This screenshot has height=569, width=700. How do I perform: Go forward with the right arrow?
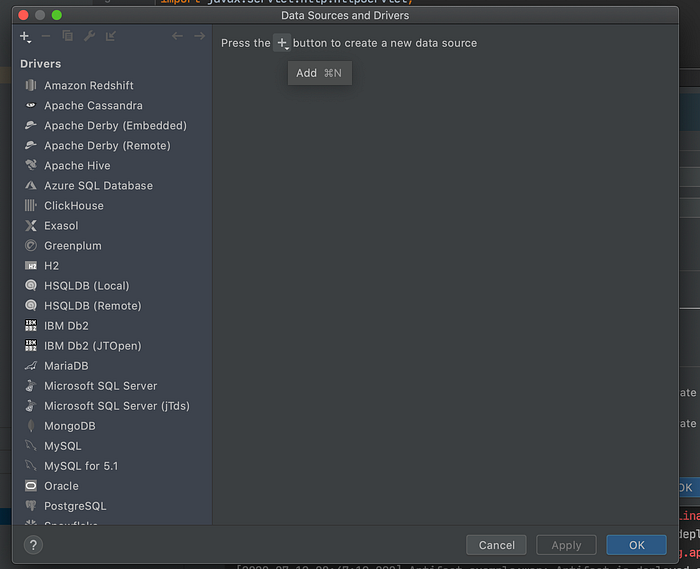click(200, 36)
